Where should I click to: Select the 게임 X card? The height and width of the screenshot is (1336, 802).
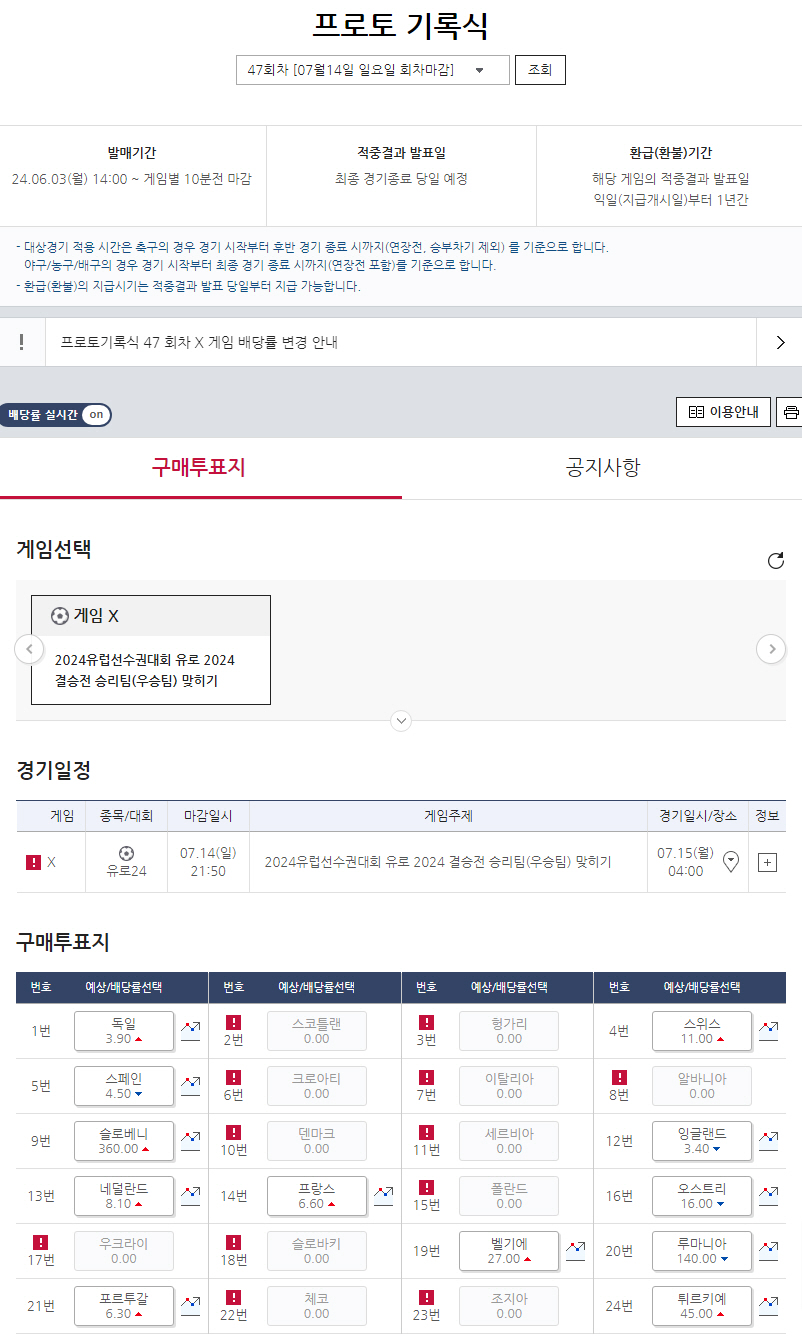click(151, 650)
